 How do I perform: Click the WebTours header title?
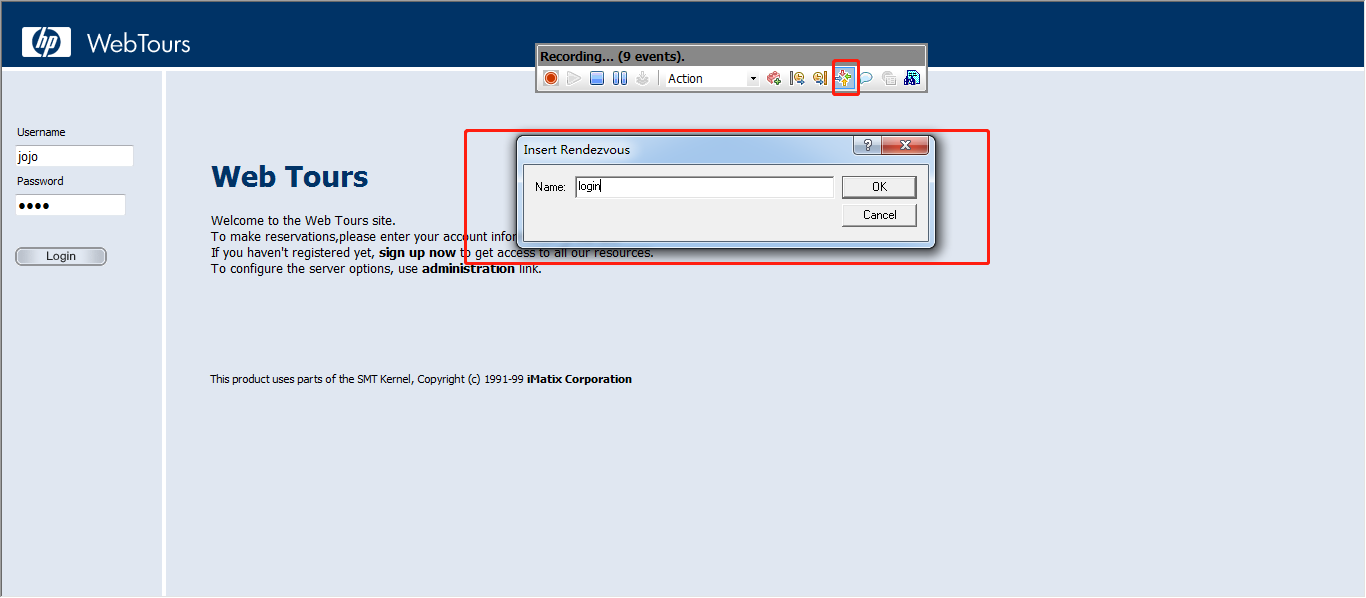(x=138, y=44)
